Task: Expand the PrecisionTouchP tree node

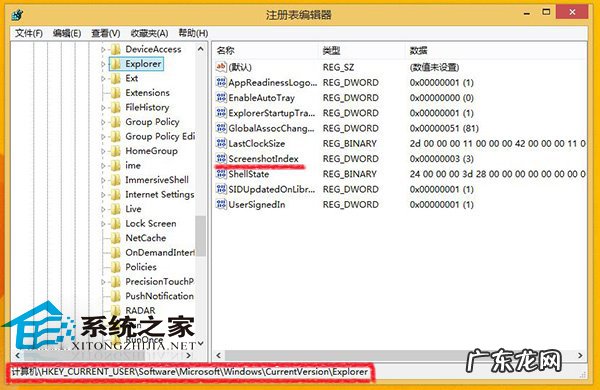Action: click(x=103, y=282)
